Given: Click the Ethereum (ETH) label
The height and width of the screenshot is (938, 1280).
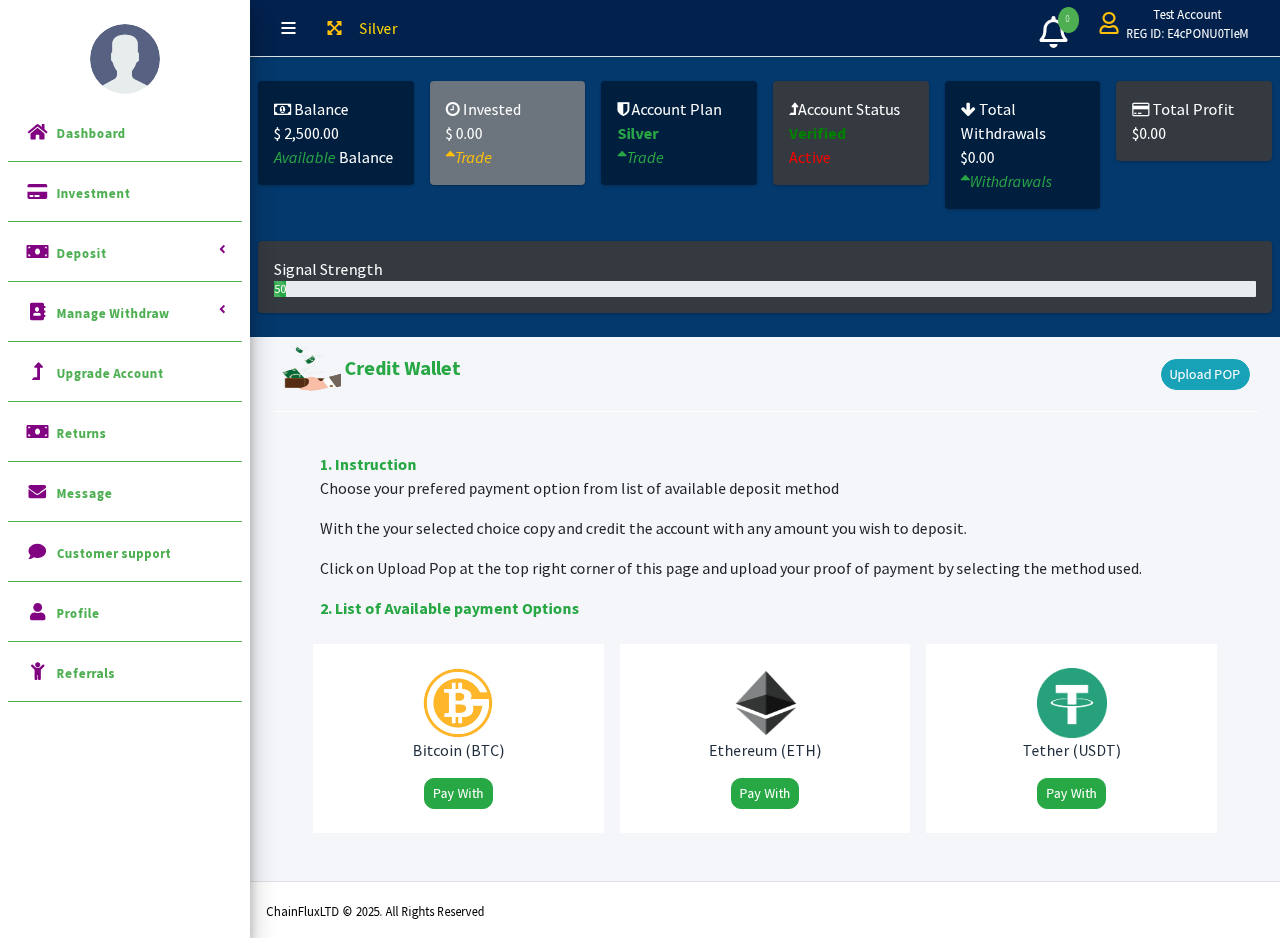Looking at the screenshot, I should 765,750.
